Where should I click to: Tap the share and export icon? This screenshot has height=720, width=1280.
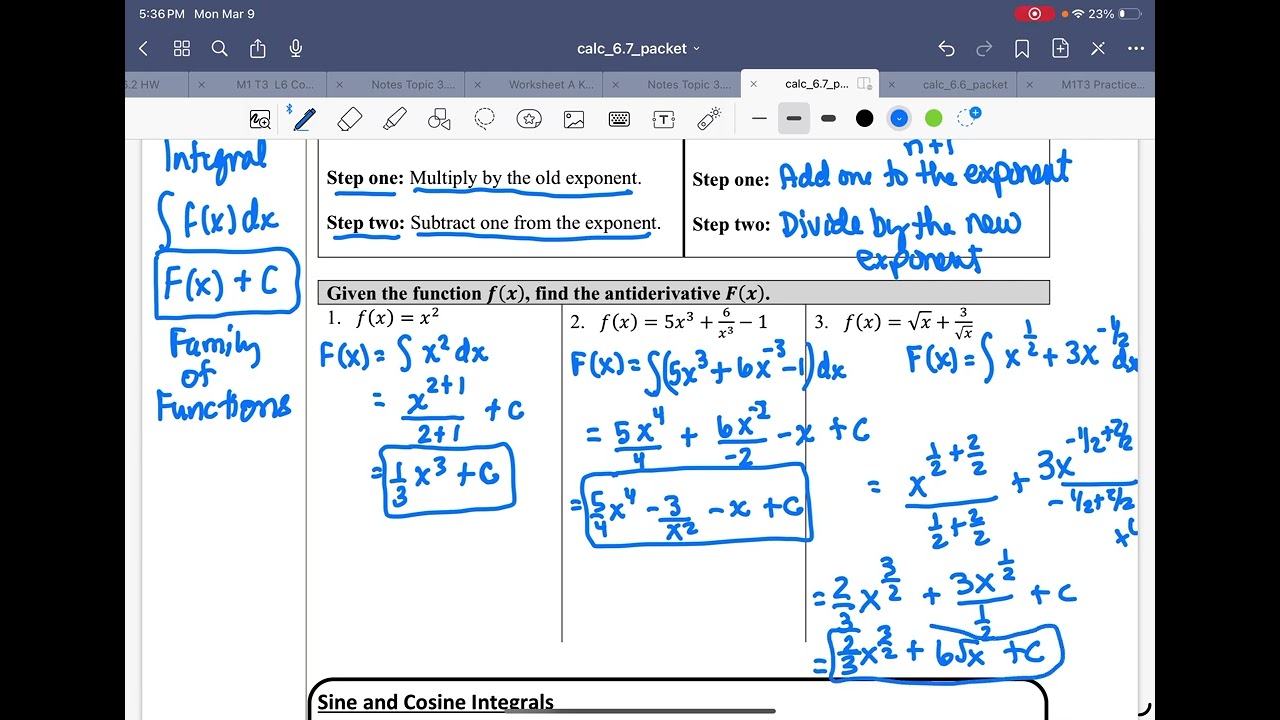[257, 48]
